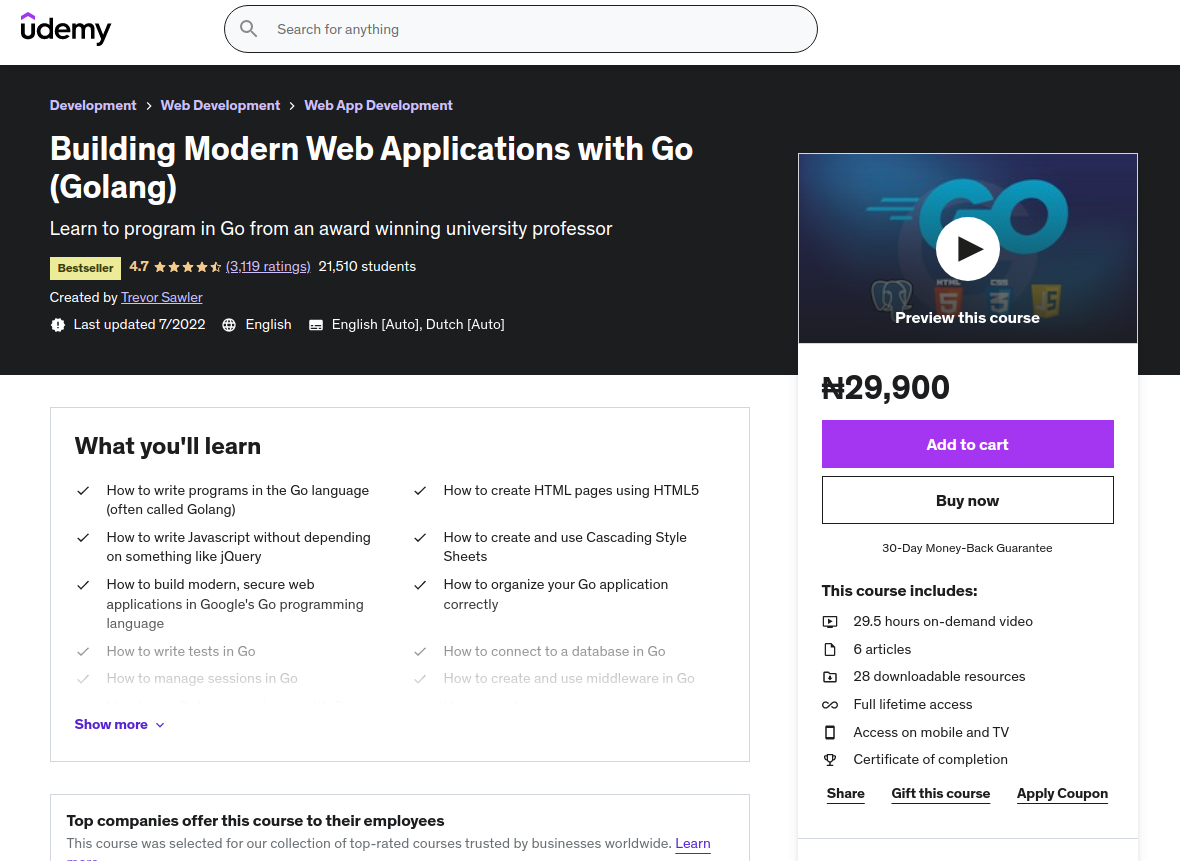Viewport: 1180px width, 861px height.
Task: Open the Development breadcrumb
Action: [x=93, y=105]
